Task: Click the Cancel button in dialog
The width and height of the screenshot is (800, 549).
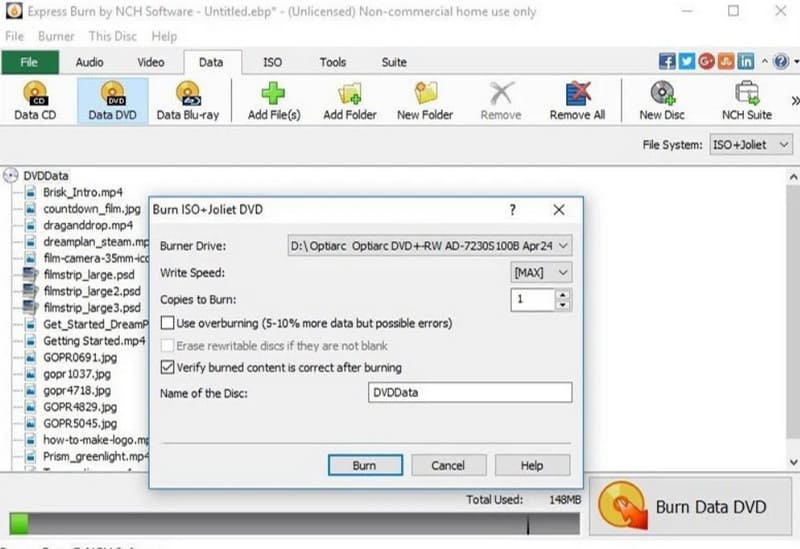Action: tap(447, 466)
